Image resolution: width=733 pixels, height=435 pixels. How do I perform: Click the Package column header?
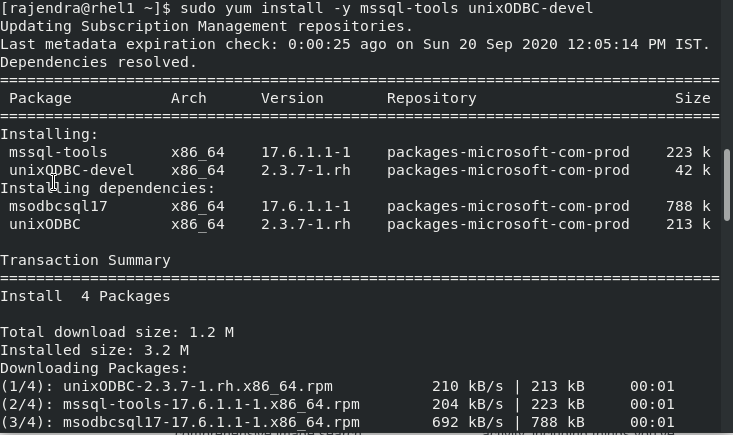[x=40, y=98]
